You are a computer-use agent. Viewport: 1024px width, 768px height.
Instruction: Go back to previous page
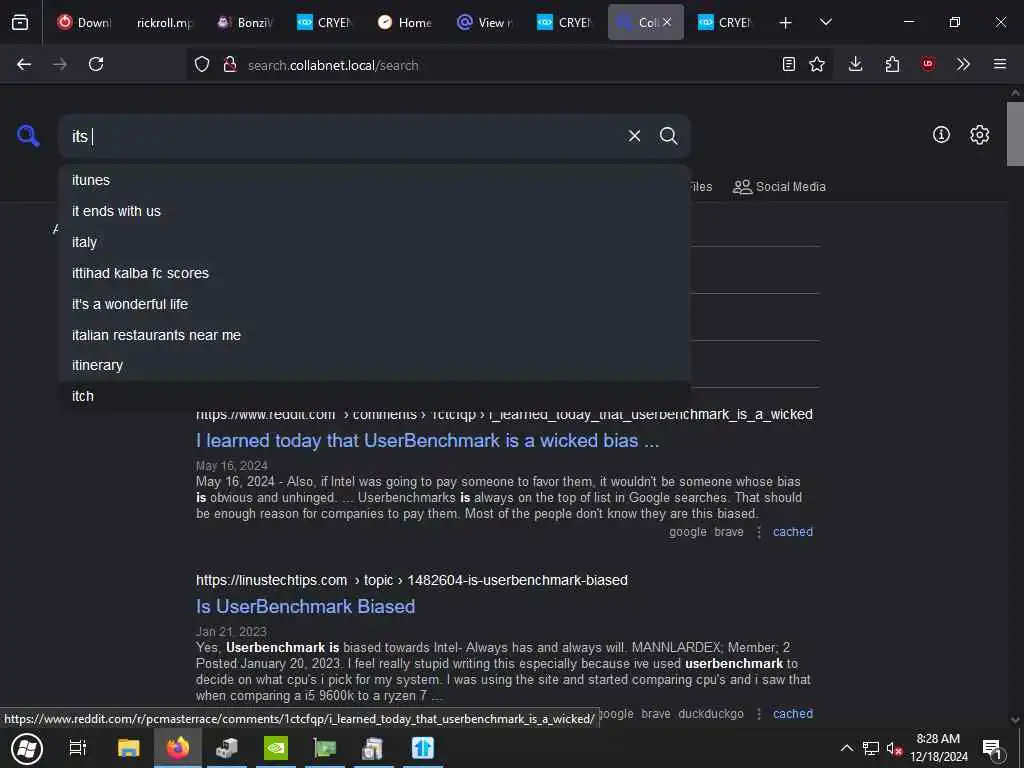[24, 64]
